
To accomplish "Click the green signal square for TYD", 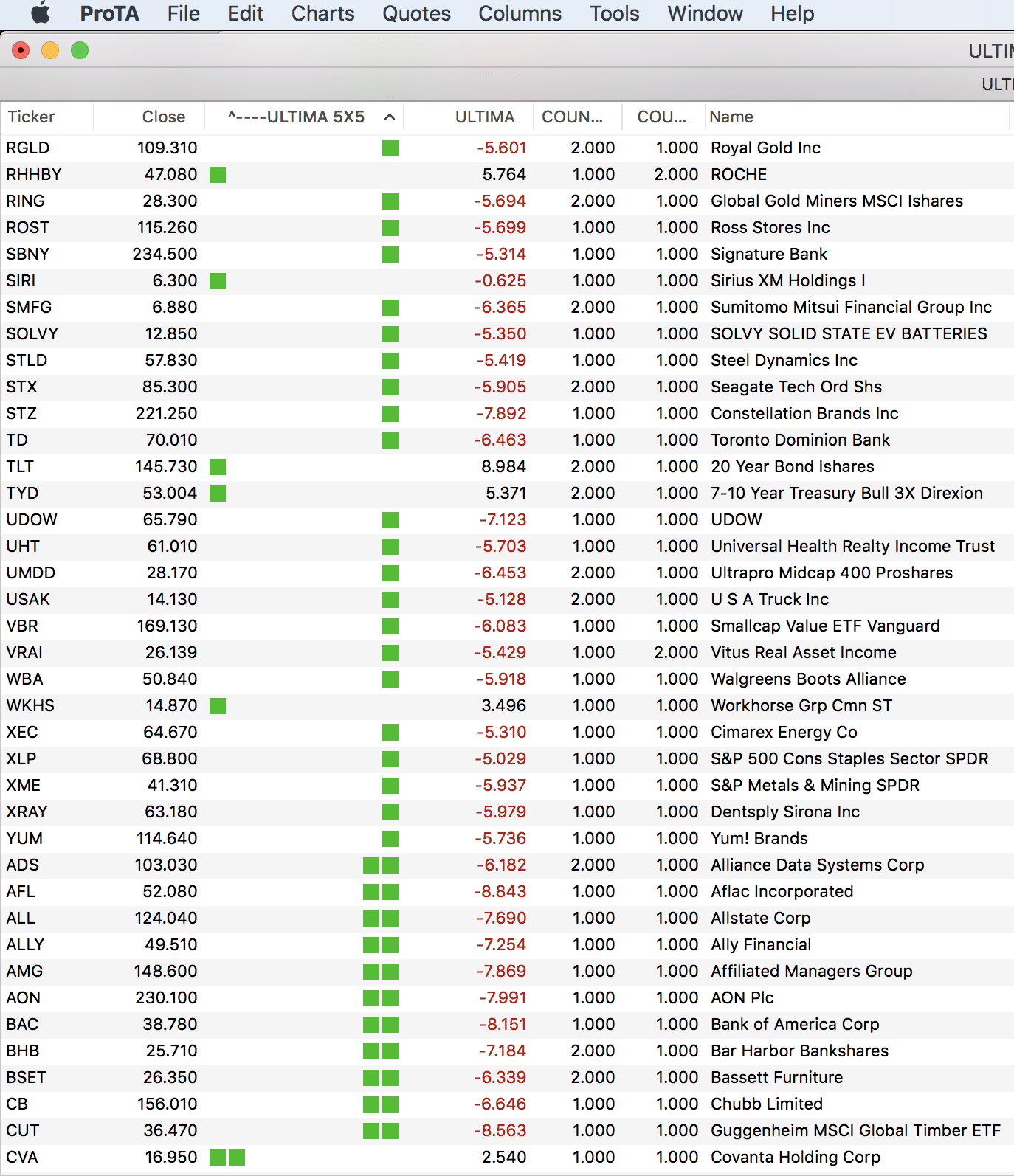I will pos(218,494).
